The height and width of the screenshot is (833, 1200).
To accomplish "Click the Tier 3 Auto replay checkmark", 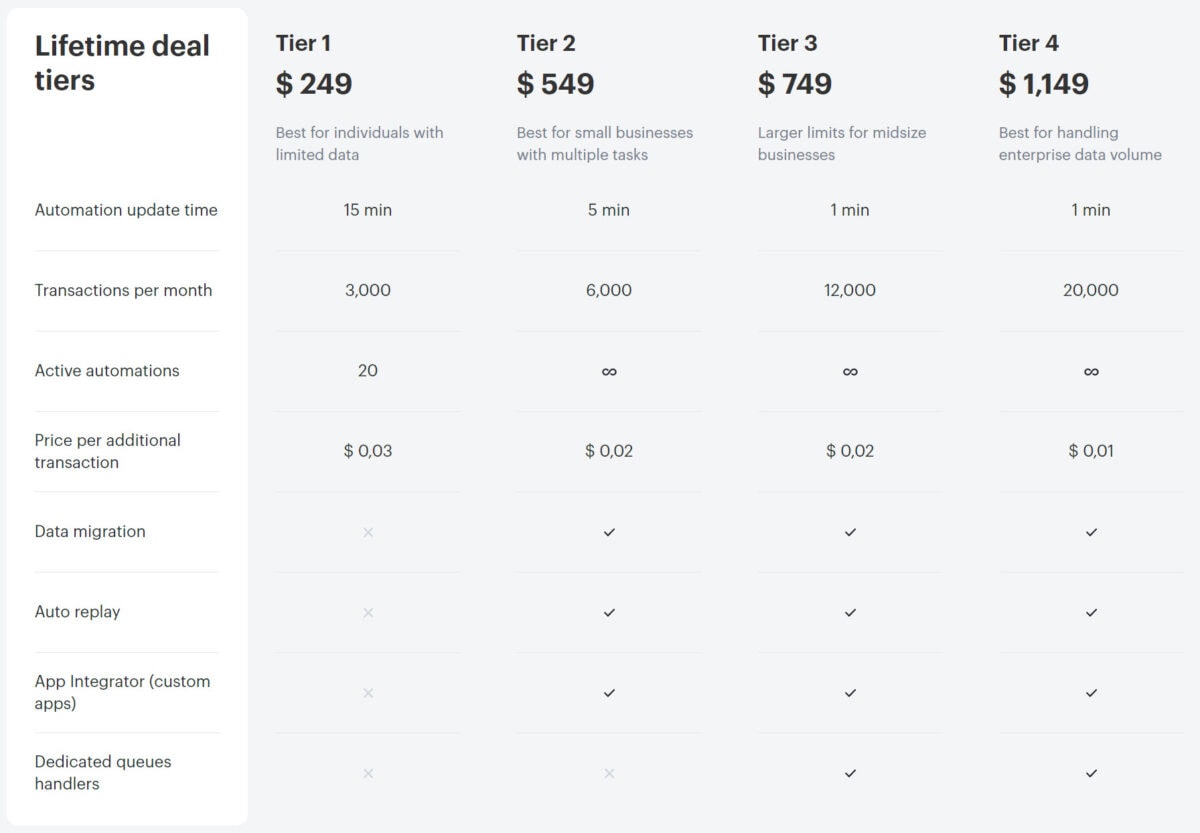I will tap(850, 612).
